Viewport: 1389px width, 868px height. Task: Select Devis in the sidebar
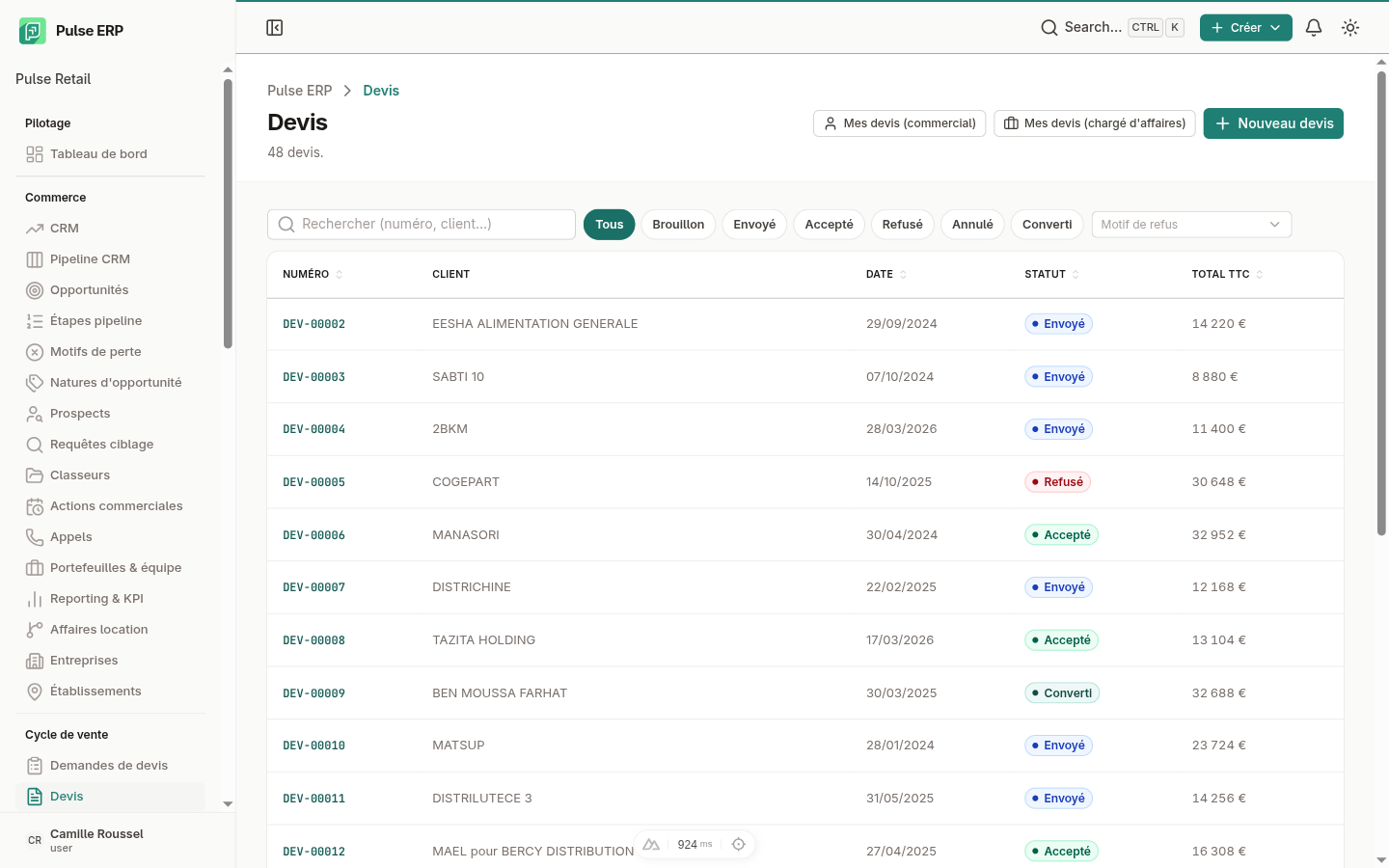pyautogui.click(x=110, y=797)
